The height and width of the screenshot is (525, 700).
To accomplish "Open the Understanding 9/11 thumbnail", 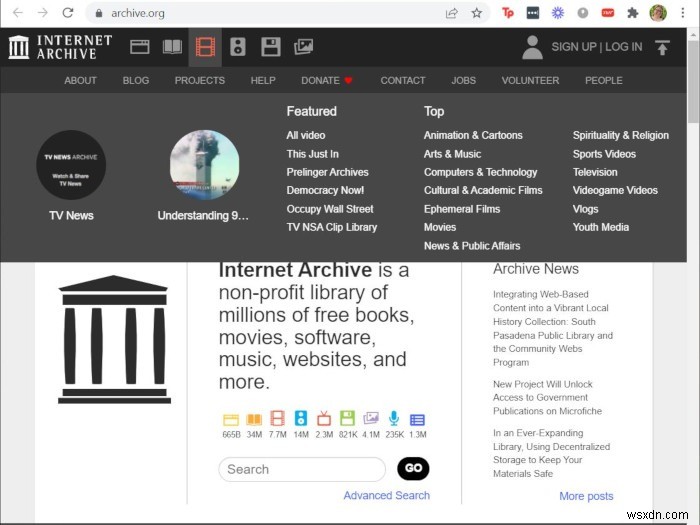I will [204, 165].
